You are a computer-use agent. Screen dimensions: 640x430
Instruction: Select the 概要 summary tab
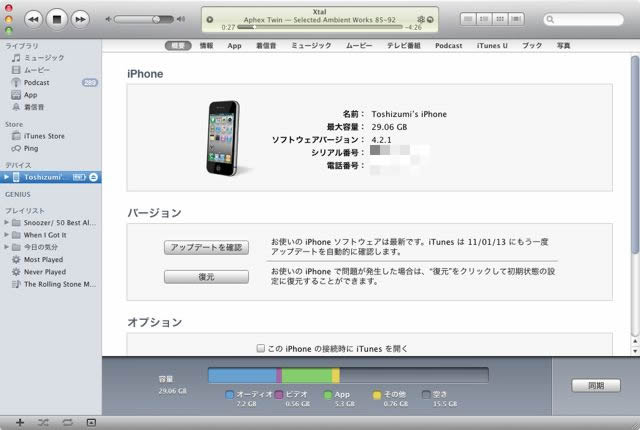coord(178,46)
